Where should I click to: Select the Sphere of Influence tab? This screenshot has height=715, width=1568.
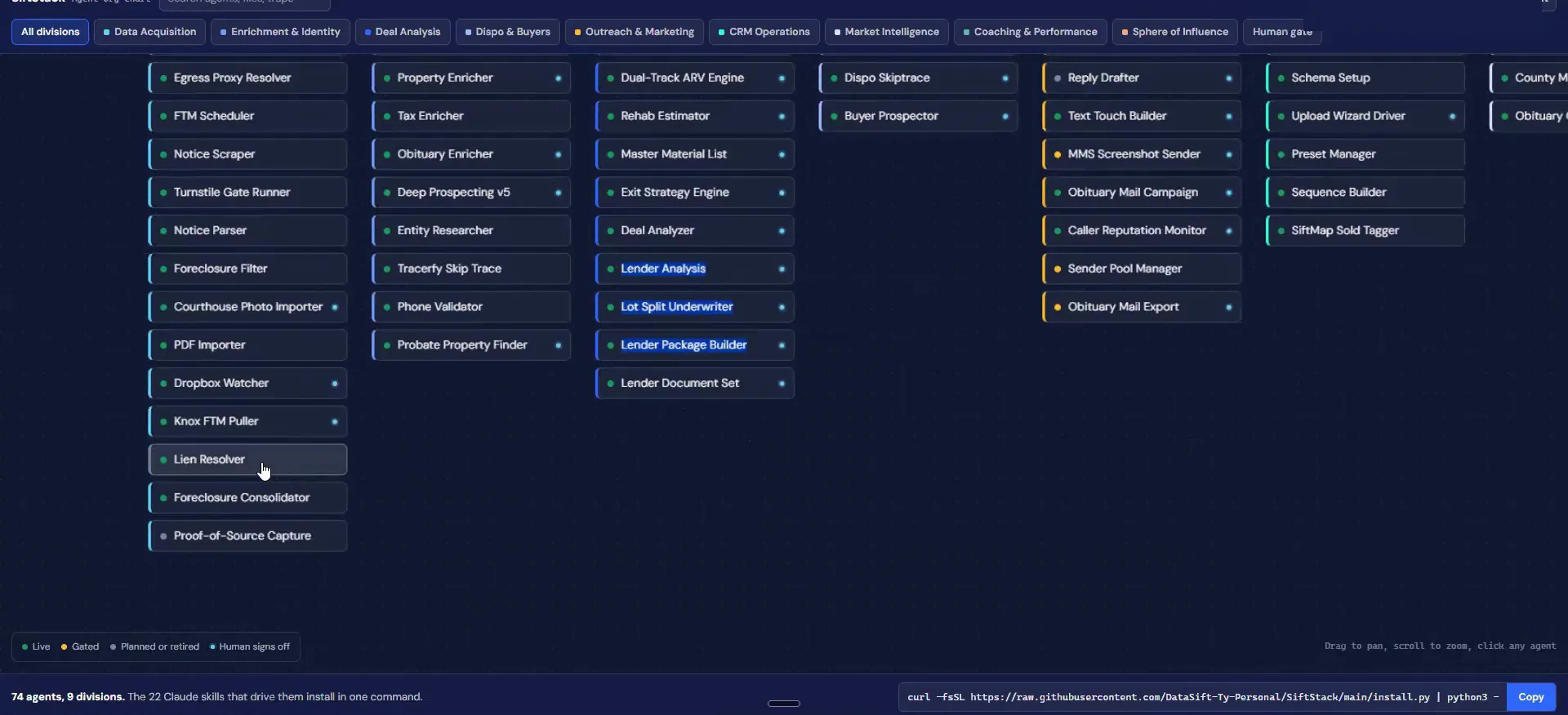click(x=1175, y=32)
